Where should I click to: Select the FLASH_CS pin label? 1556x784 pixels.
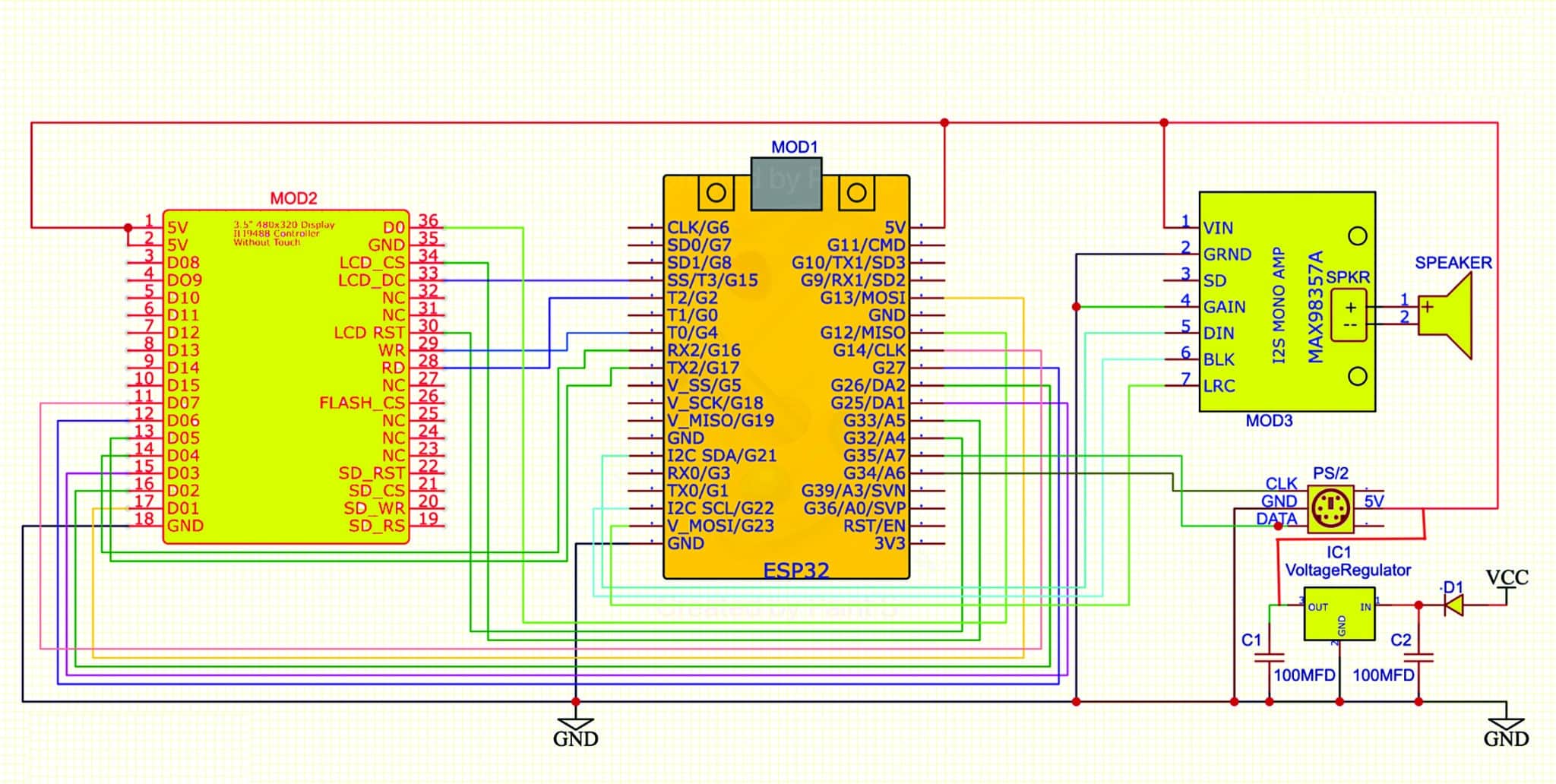point(362,403)
